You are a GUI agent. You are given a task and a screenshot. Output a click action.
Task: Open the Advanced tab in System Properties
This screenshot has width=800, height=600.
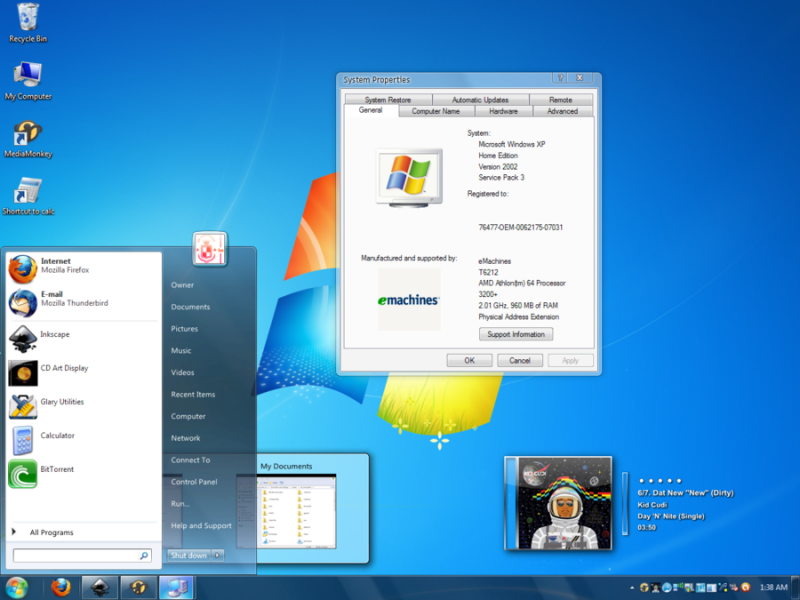(x=562, y=112)
